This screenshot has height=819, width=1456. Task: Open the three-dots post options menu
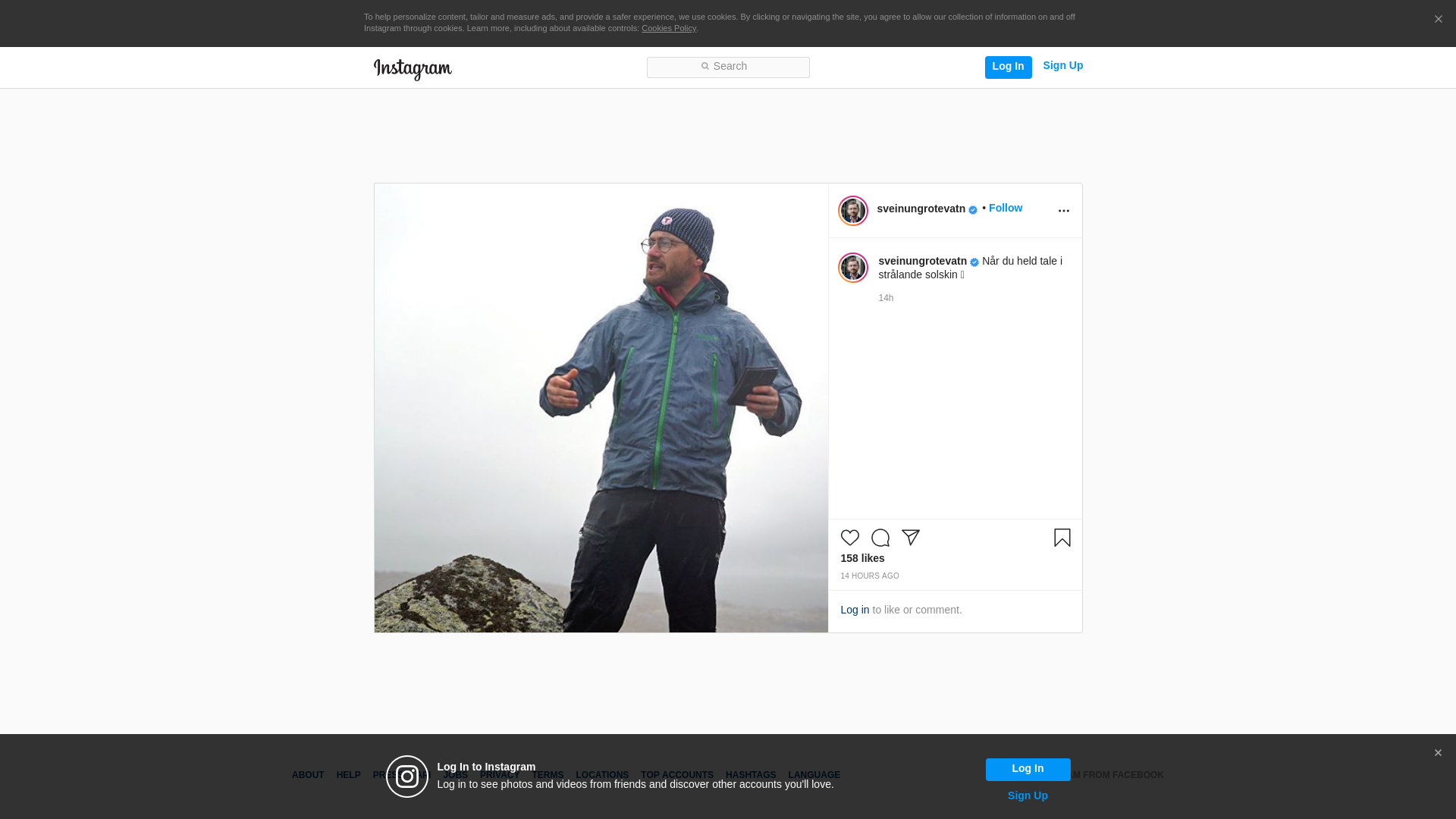pyautogui.click(x=1063, y=211)
